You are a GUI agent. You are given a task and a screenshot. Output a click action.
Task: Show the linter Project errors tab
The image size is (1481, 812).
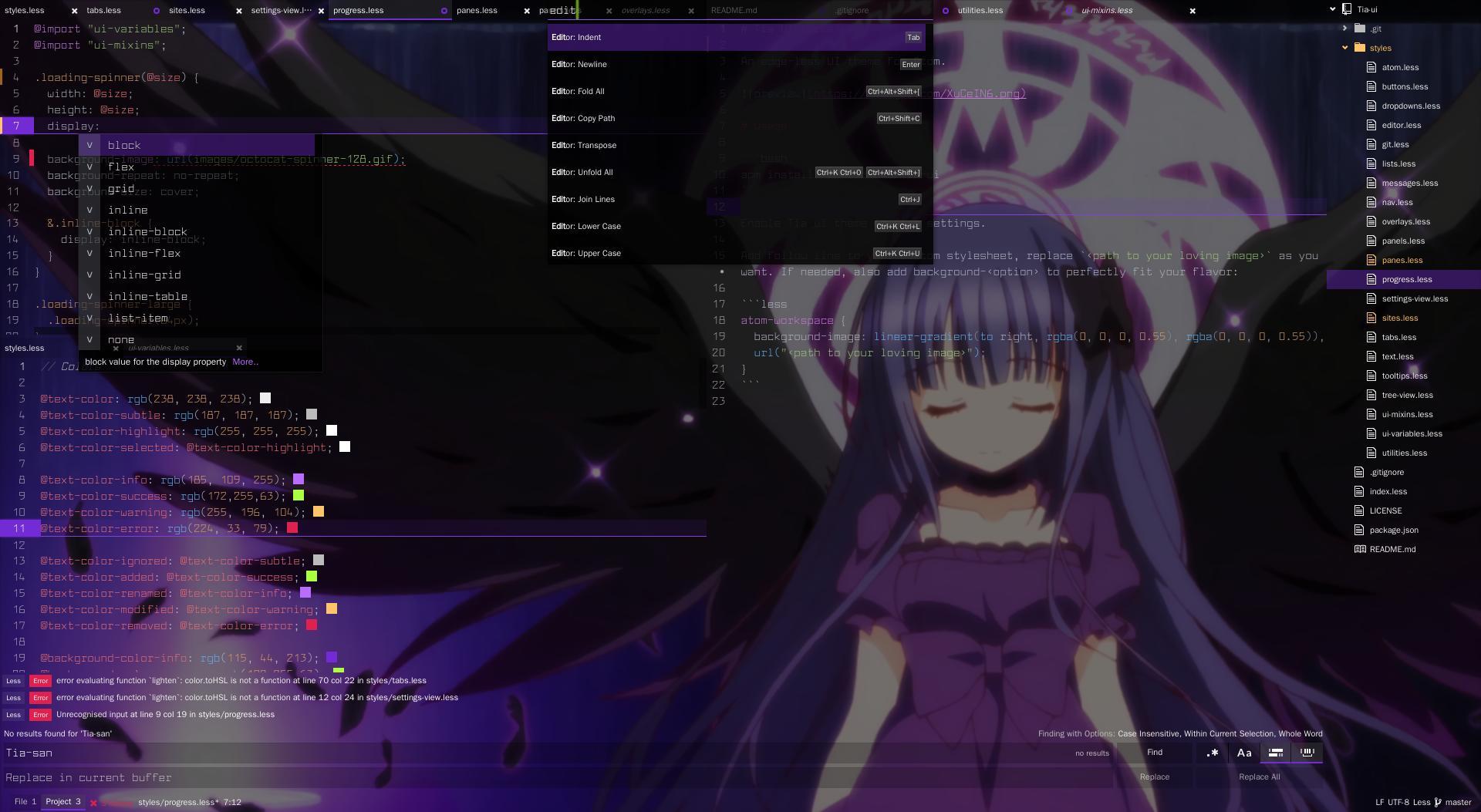(63, 802)
